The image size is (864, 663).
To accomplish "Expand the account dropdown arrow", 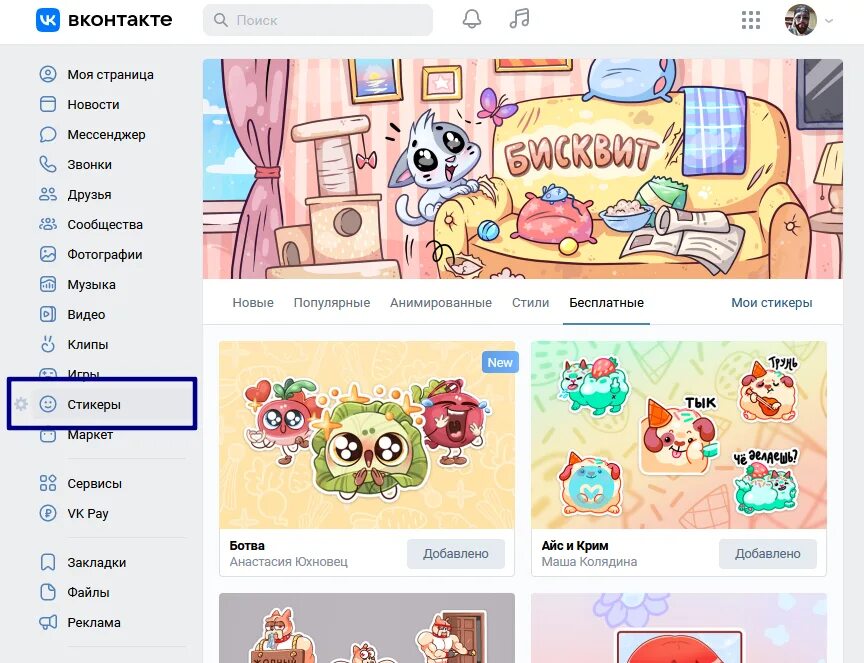I will [829, 20].
